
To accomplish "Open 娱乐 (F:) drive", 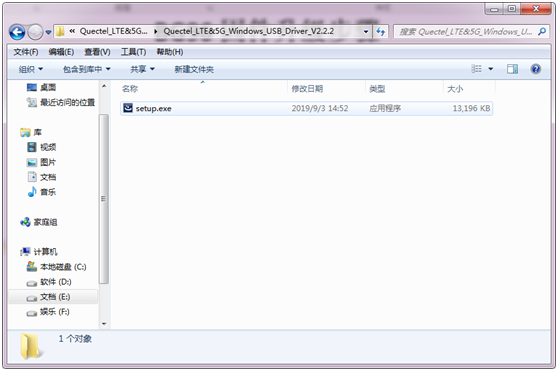I will click(x=54, y=312).
